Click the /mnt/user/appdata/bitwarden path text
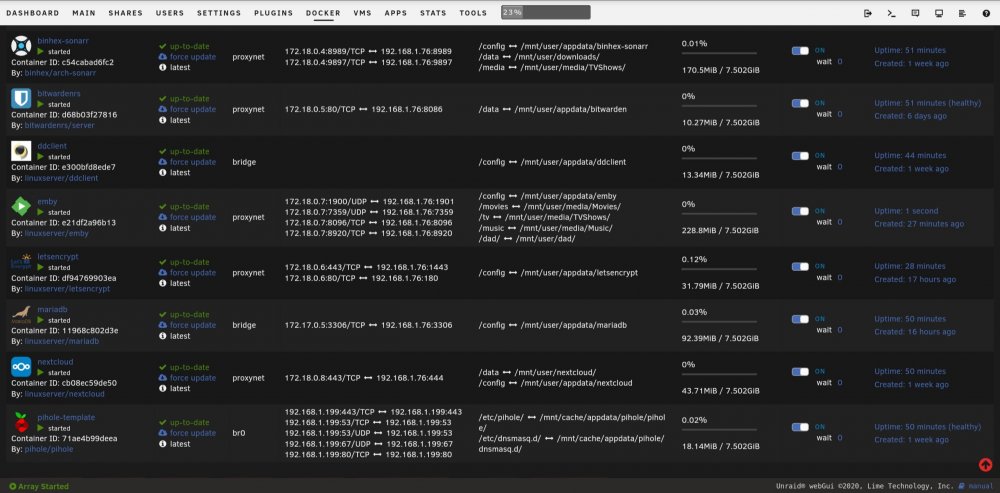The width and height of the screenshot is (1000, 493). (573, 109)
